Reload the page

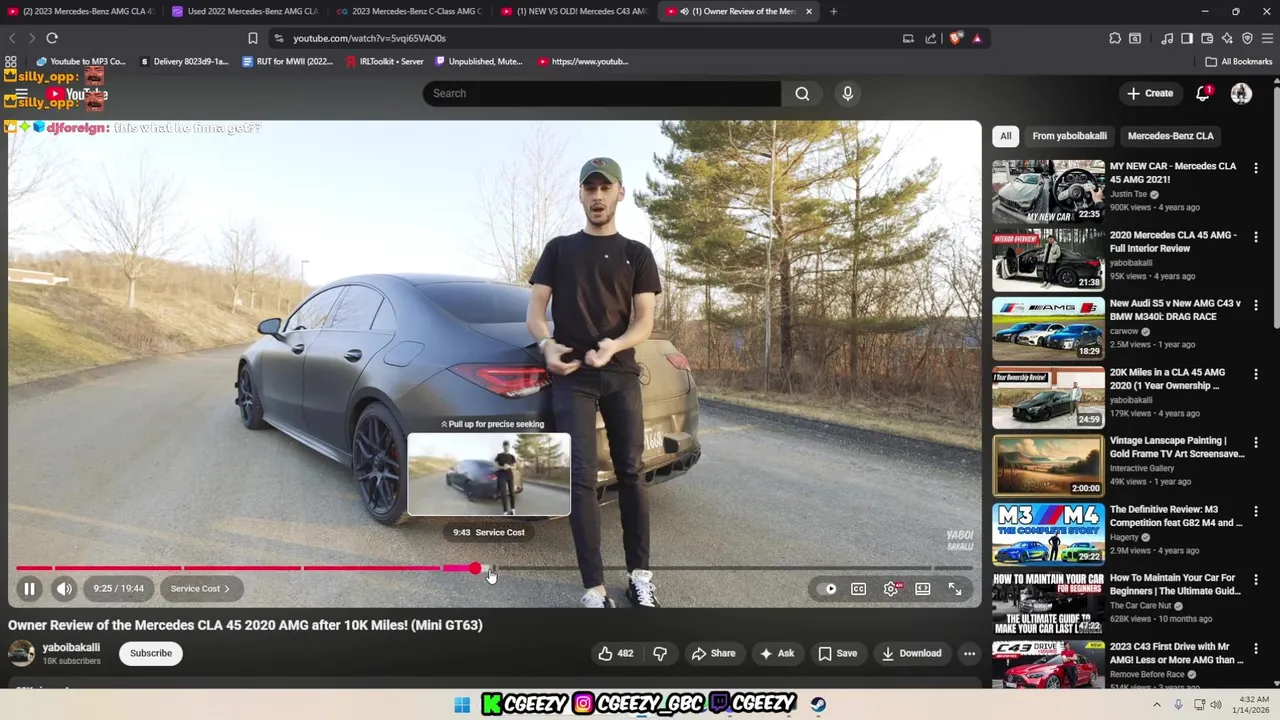[52, 38]
